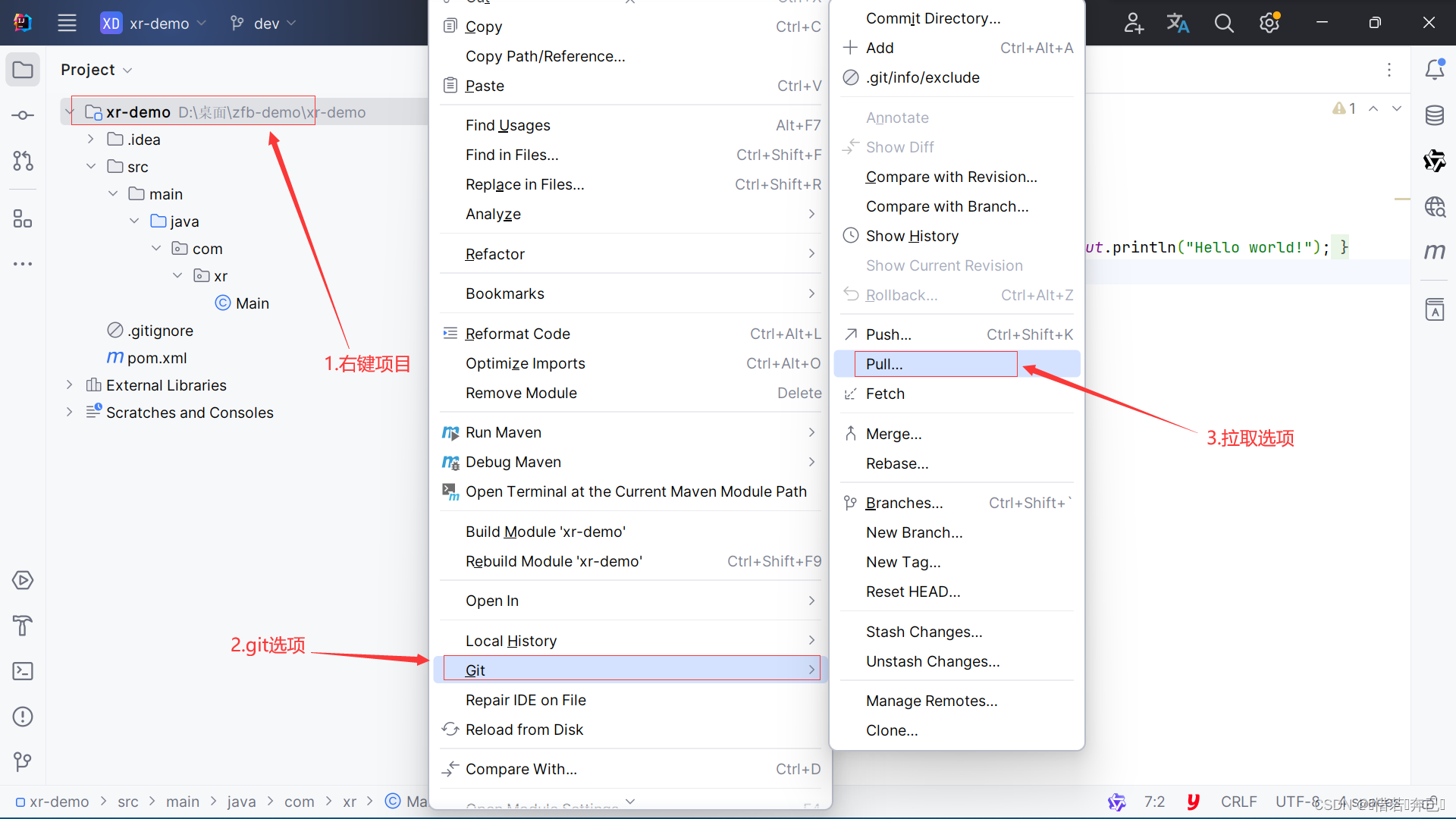Image resolution: width=1456 pixels, height=819 pixels.
Task: Open the Maven tool window icon
Action: coord(1435,251)
